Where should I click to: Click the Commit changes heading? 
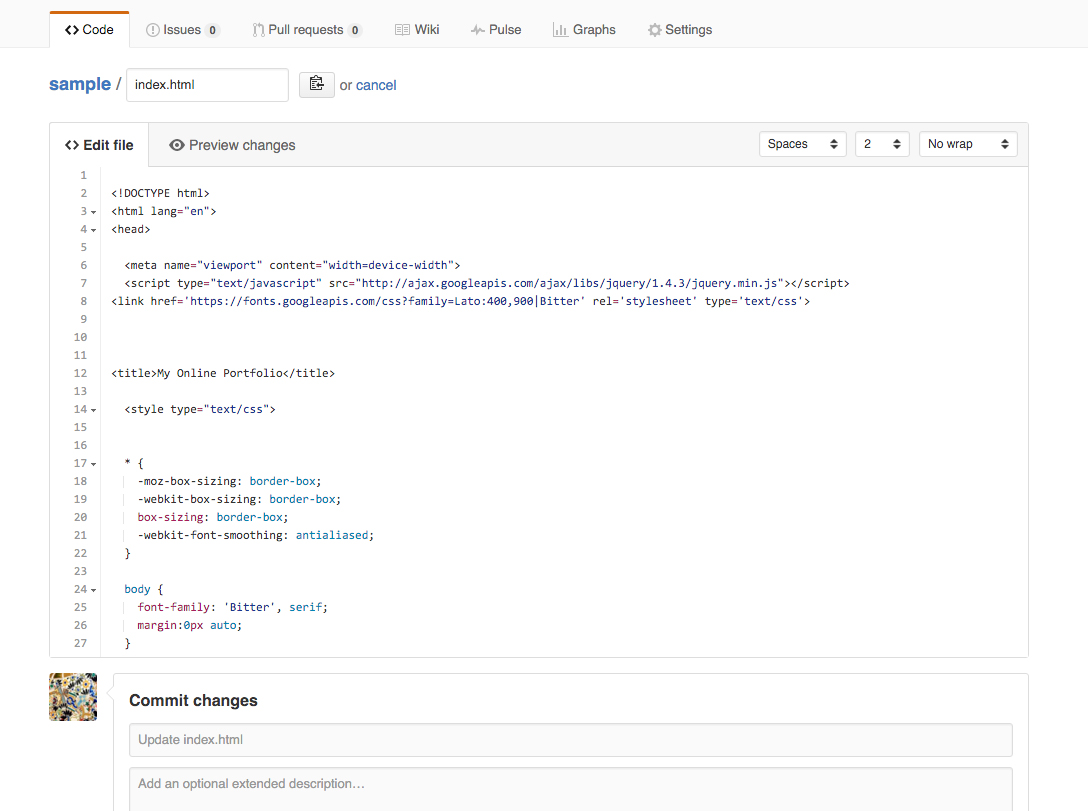(193, 701)
